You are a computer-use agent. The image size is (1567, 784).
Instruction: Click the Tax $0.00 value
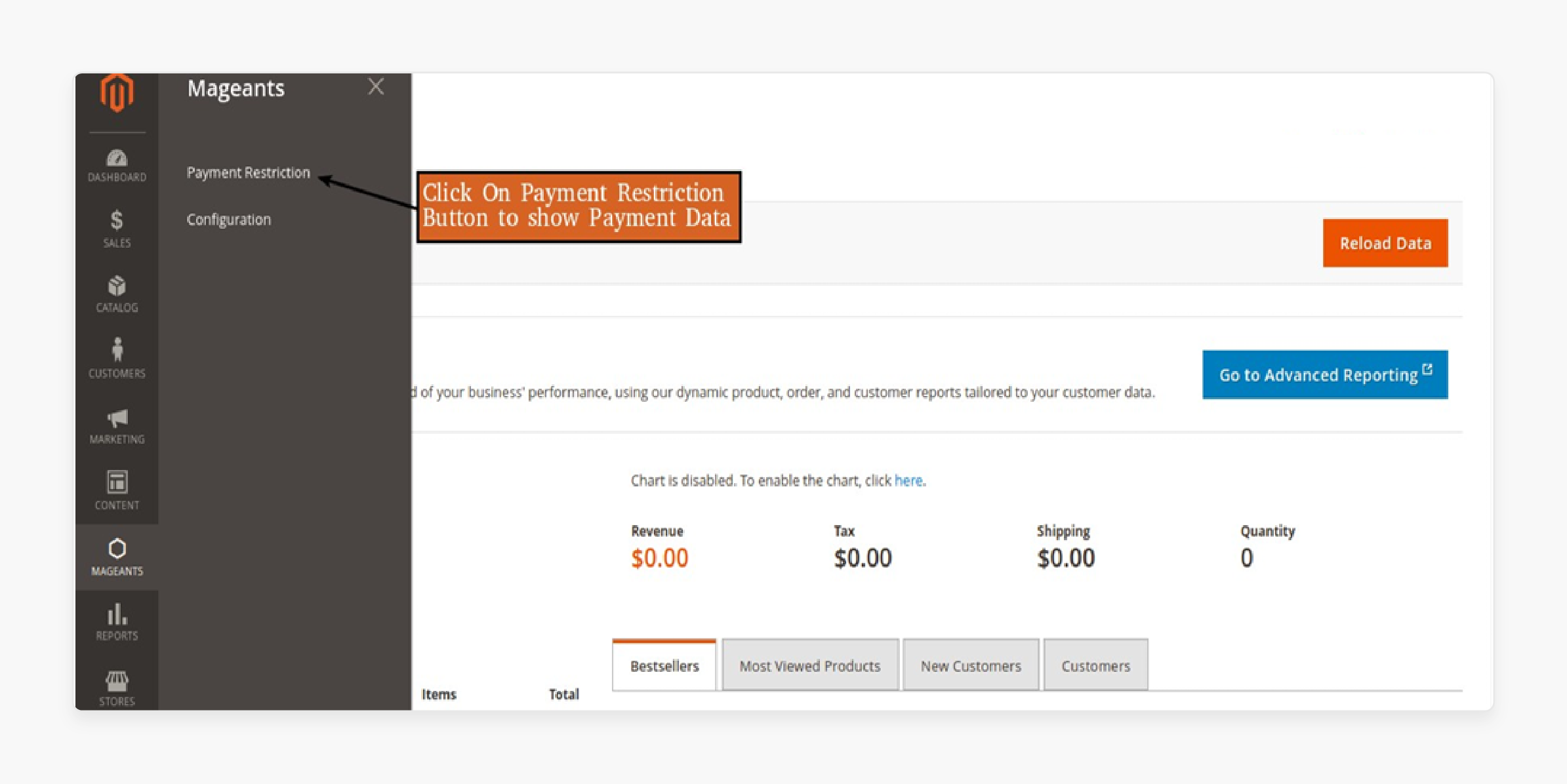863,558
